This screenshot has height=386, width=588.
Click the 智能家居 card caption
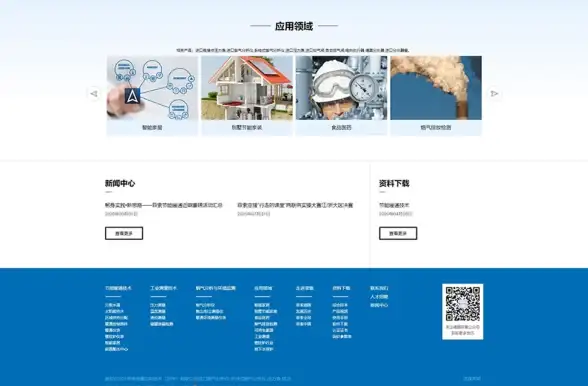point(152,128)
